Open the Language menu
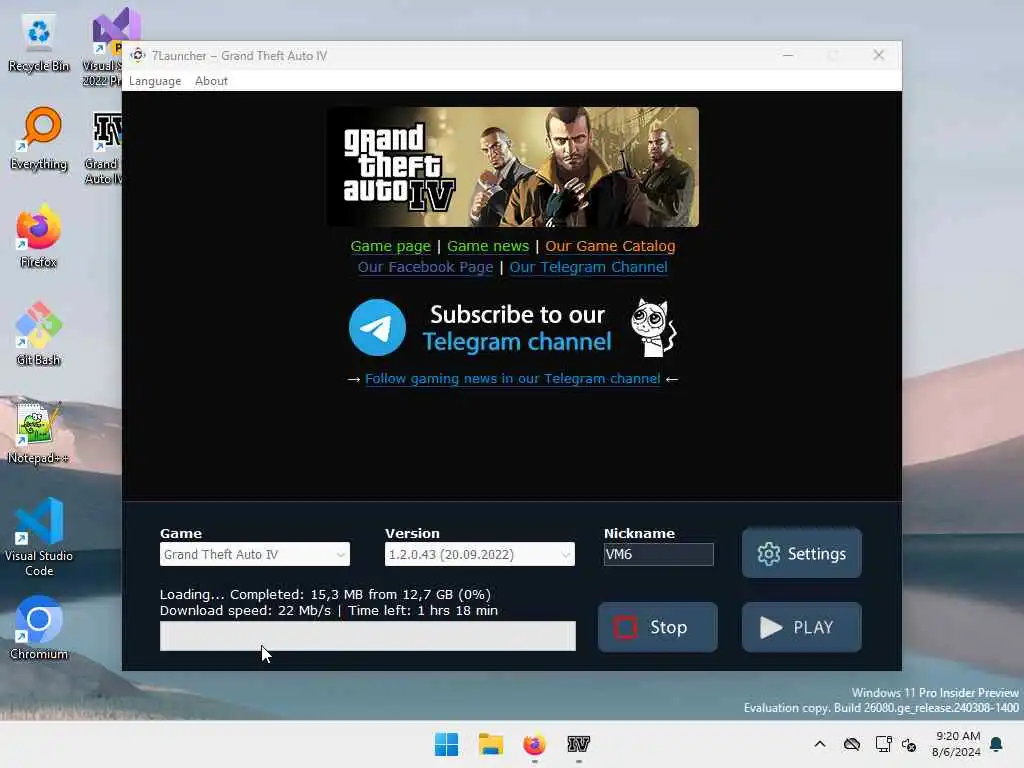 coord(155,81)
